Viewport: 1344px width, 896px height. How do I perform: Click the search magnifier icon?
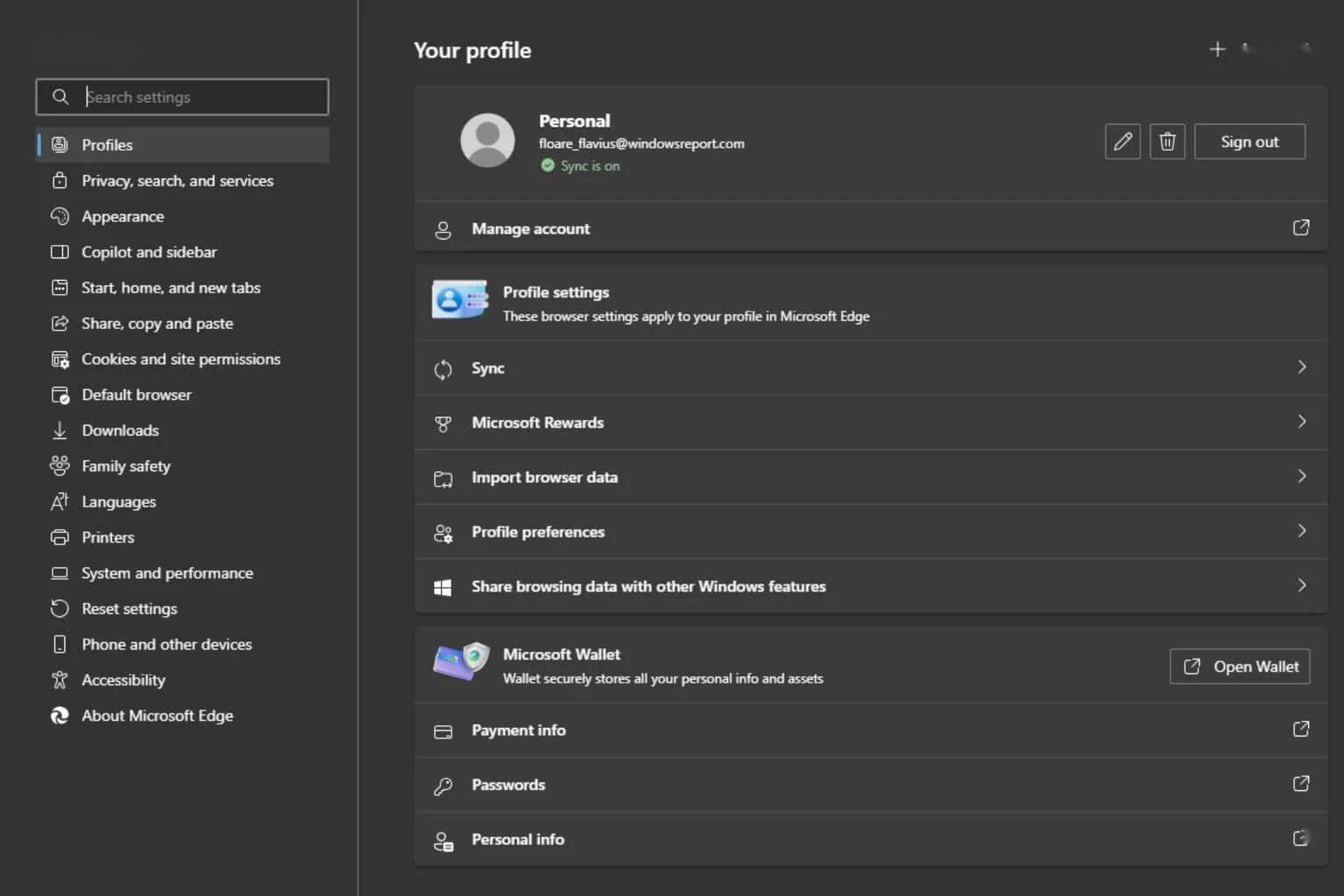[60, 96]
